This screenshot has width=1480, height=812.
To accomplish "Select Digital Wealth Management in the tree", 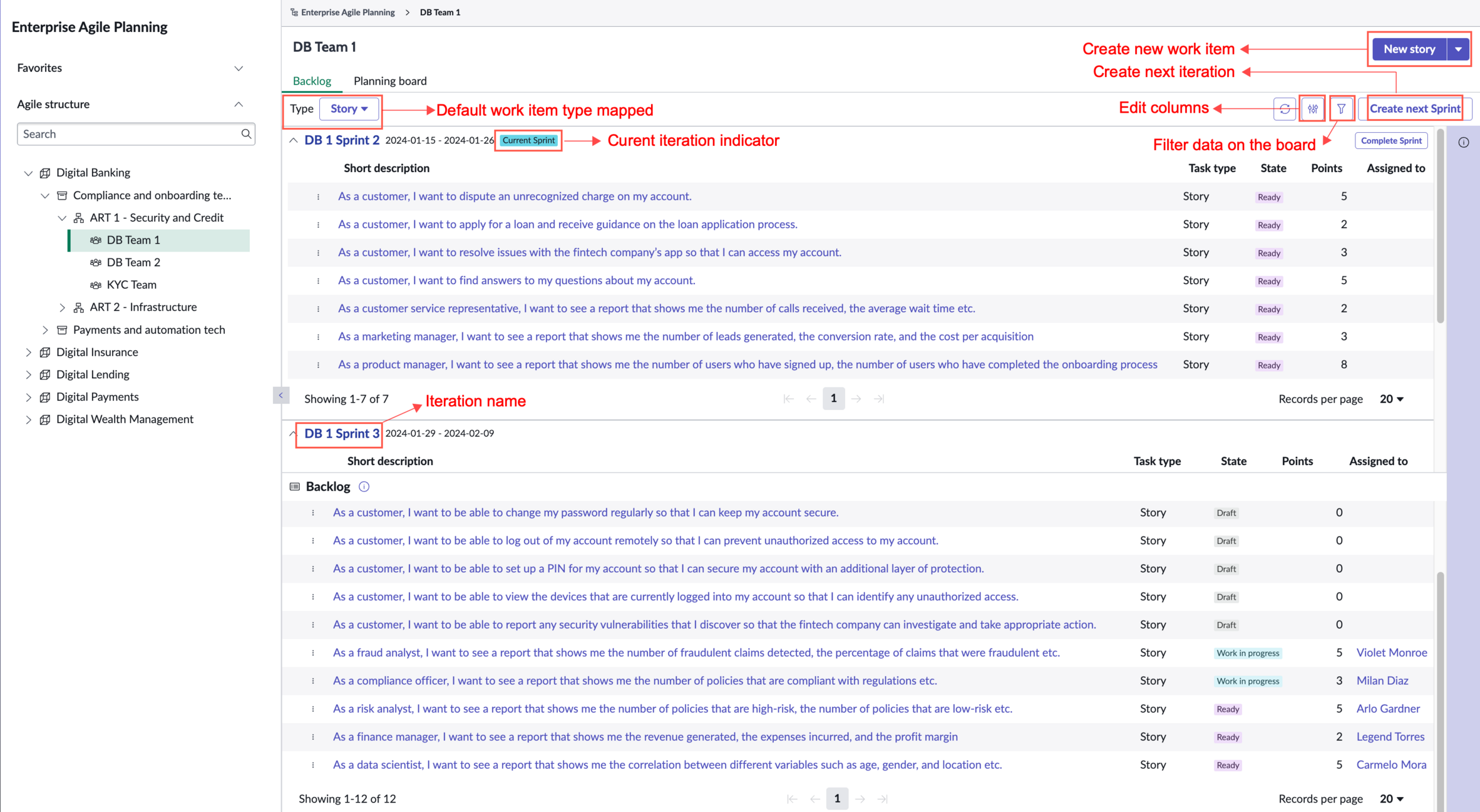I will pos(125,419).
